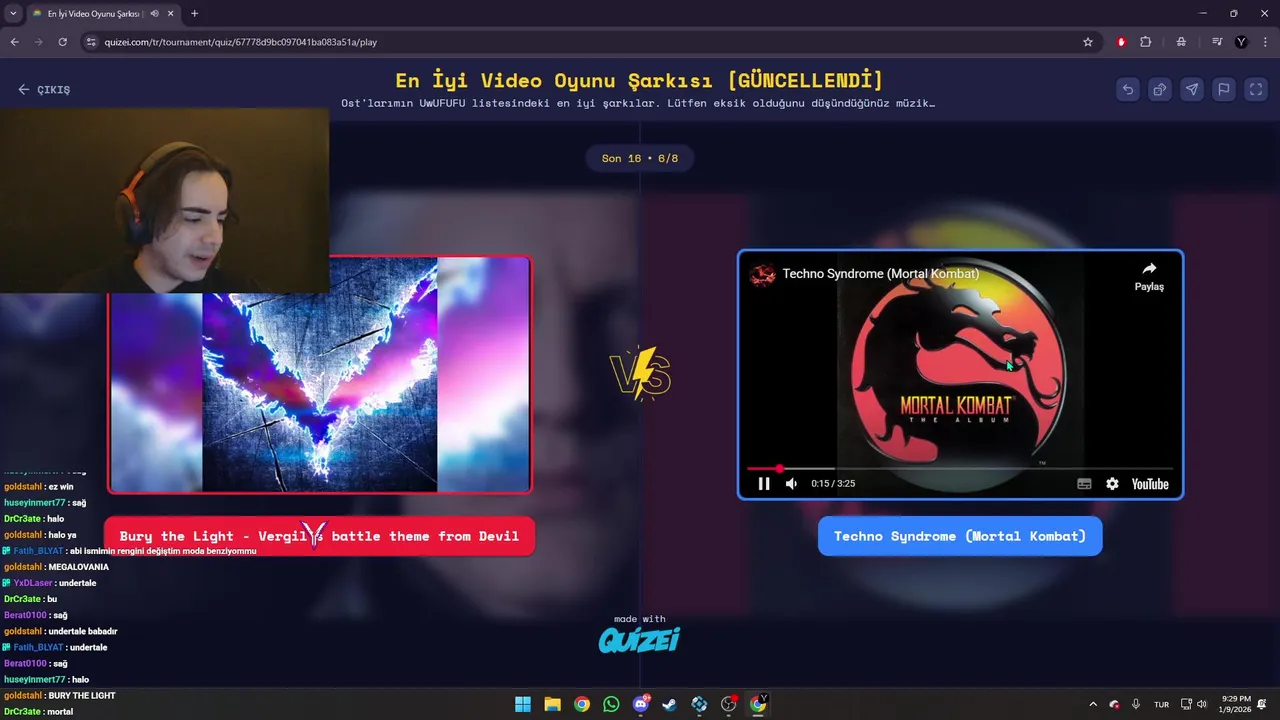Viewport: 1280px width, 720px height.
Task: Open File Explorer from taskbar
Action: 552,704
